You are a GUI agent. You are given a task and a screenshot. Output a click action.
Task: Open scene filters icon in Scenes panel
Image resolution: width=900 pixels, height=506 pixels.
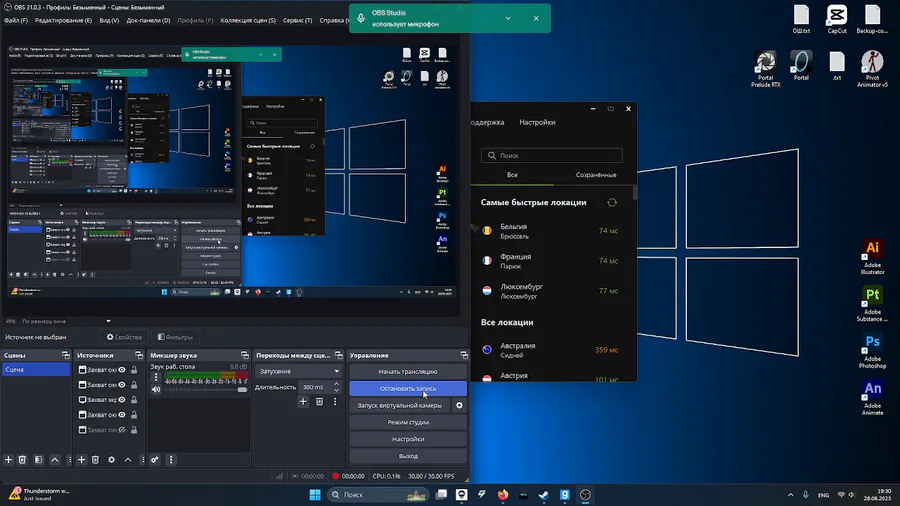(x=38, y=460)
